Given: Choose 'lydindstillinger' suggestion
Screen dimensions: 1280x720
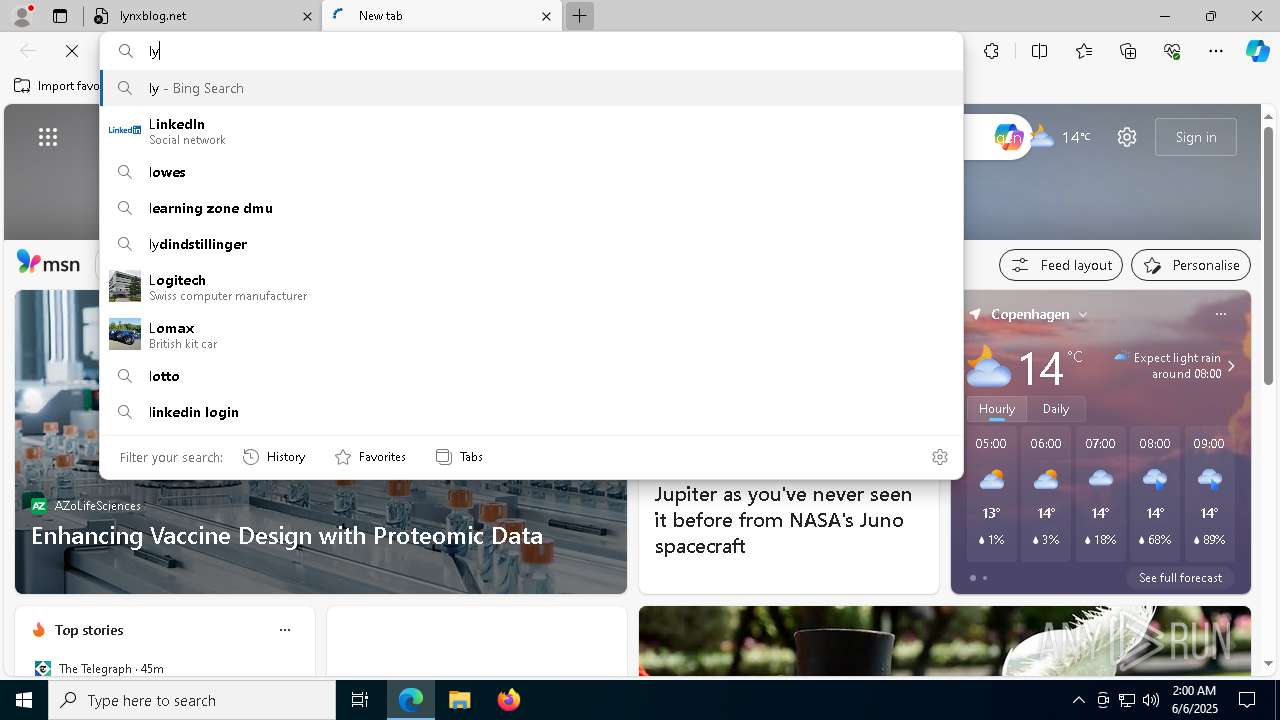Looking at the screenshot, I should tap(531, 244).
